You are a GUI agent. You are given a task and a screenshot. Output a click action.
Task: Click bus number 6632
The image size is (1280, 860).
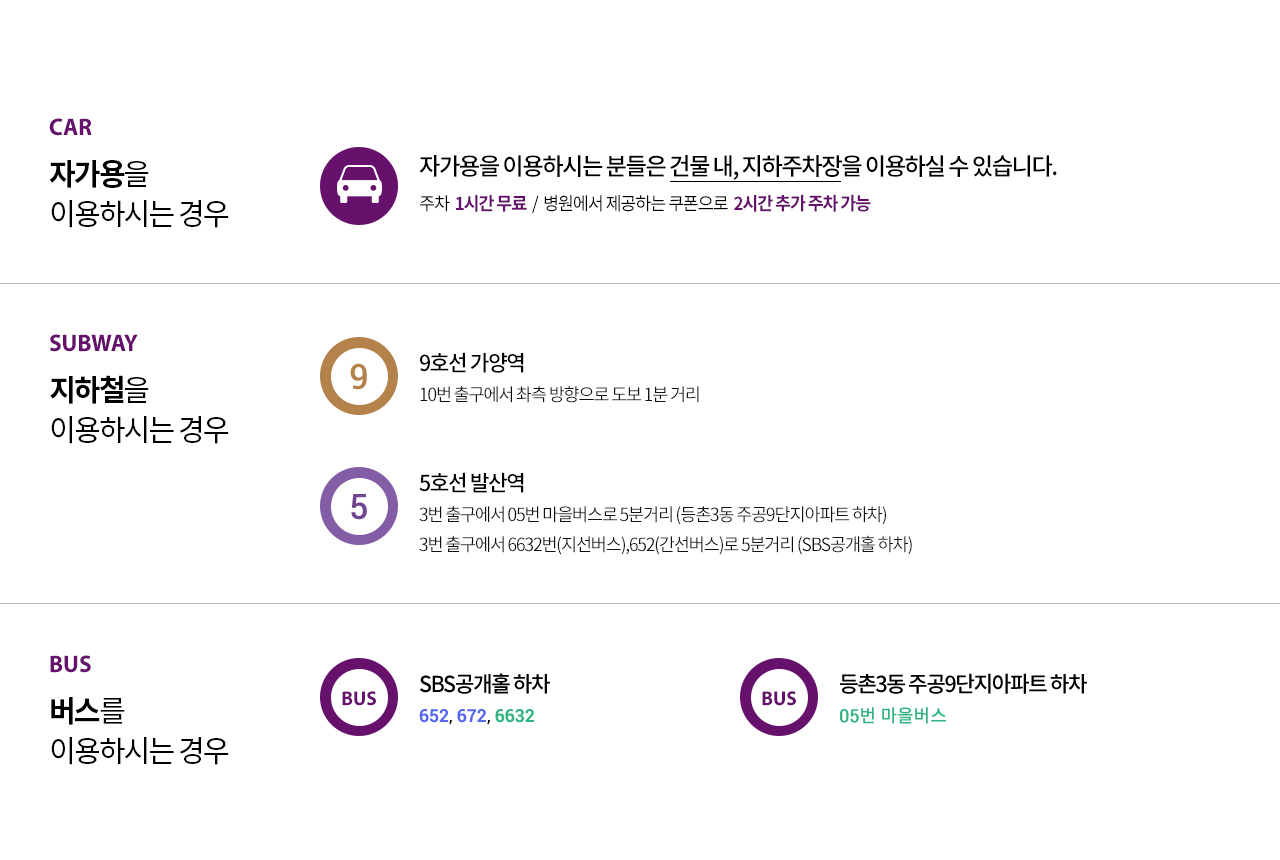[514, 716]
